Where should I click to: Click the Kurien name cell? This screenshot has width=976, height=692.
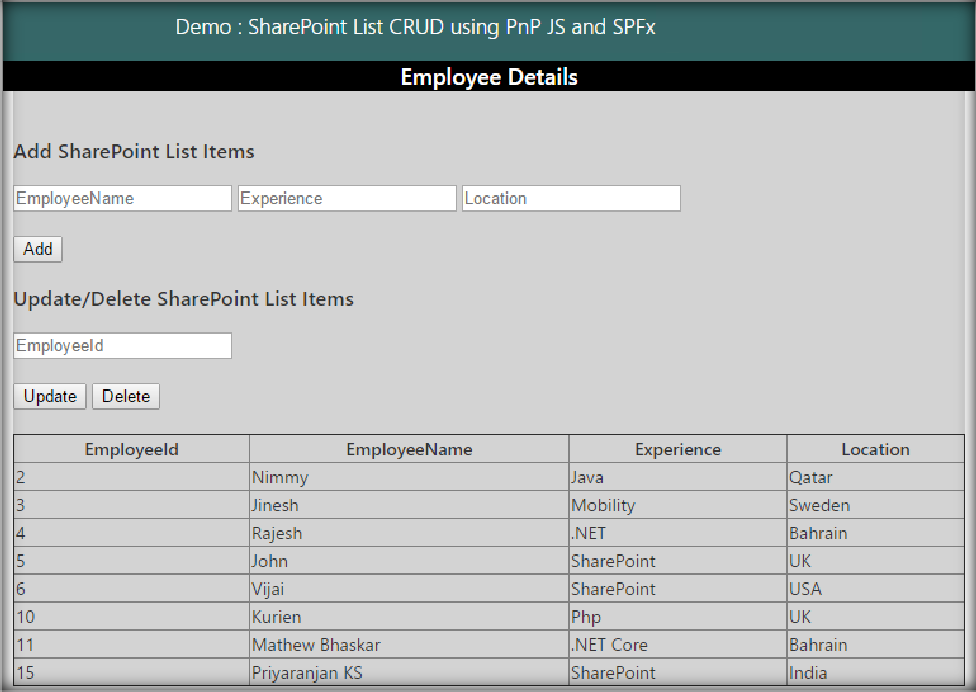(409, 617)
